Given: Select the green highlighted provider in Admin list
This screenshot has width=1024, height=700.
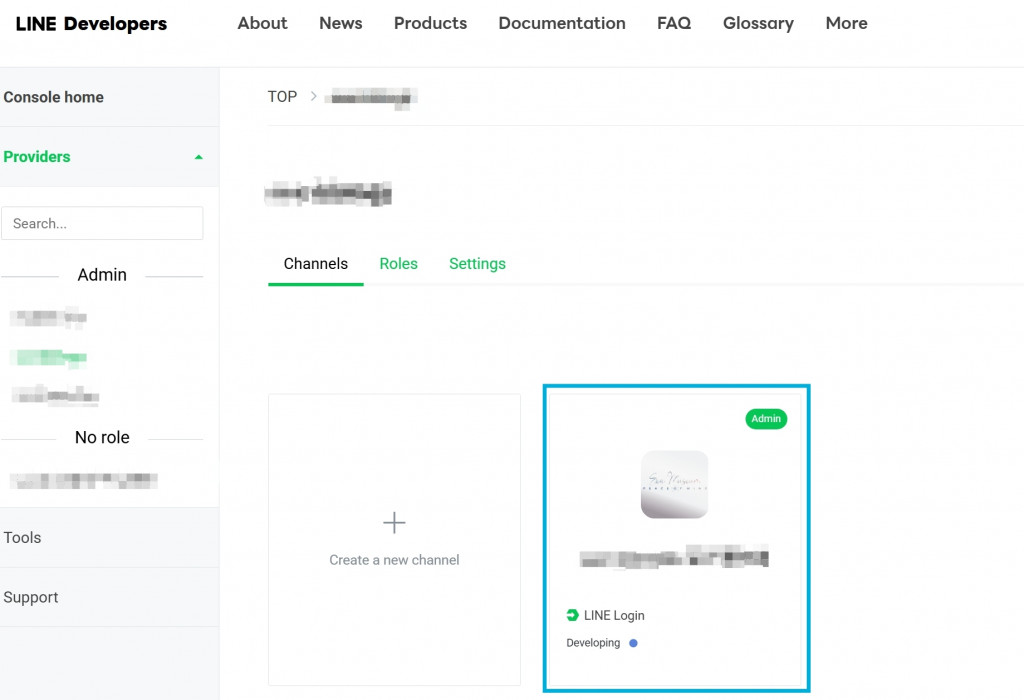Looking at the screenshot, I should pyautogui.click(x=48, y=357).
